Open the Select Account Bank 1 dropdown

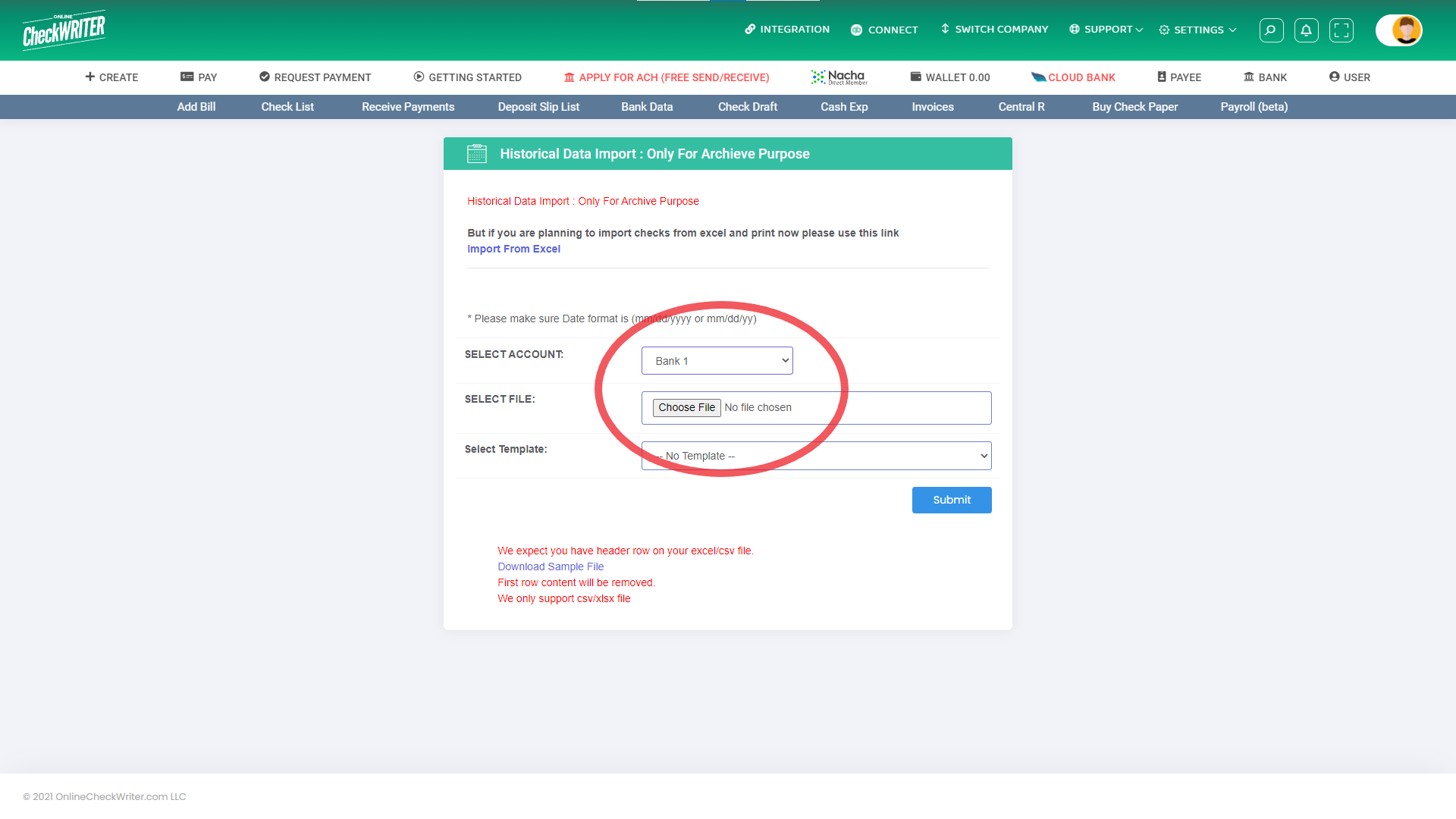pos(717,361)
